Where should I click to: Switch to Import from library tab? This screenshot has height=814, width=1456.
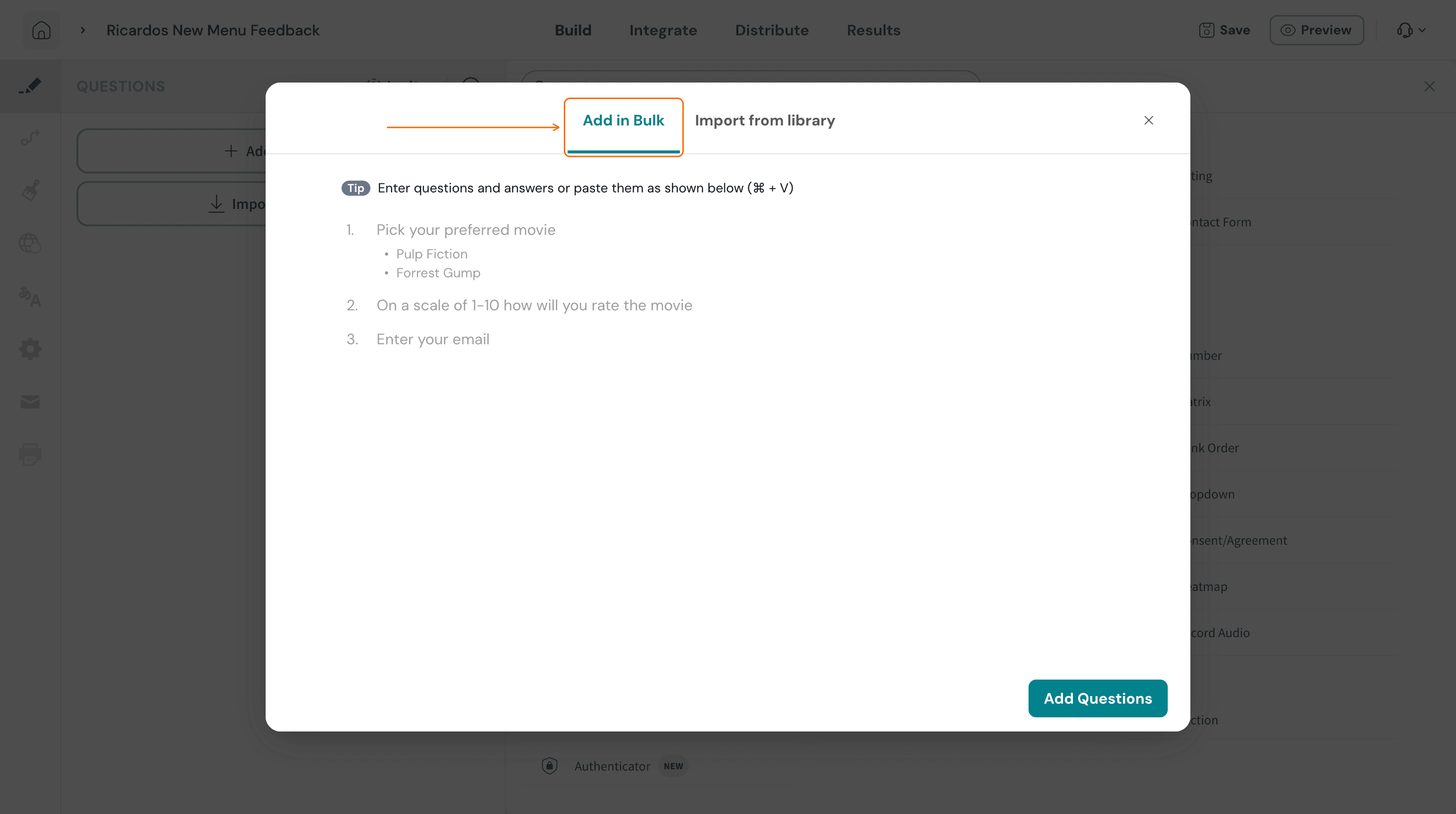765,120
